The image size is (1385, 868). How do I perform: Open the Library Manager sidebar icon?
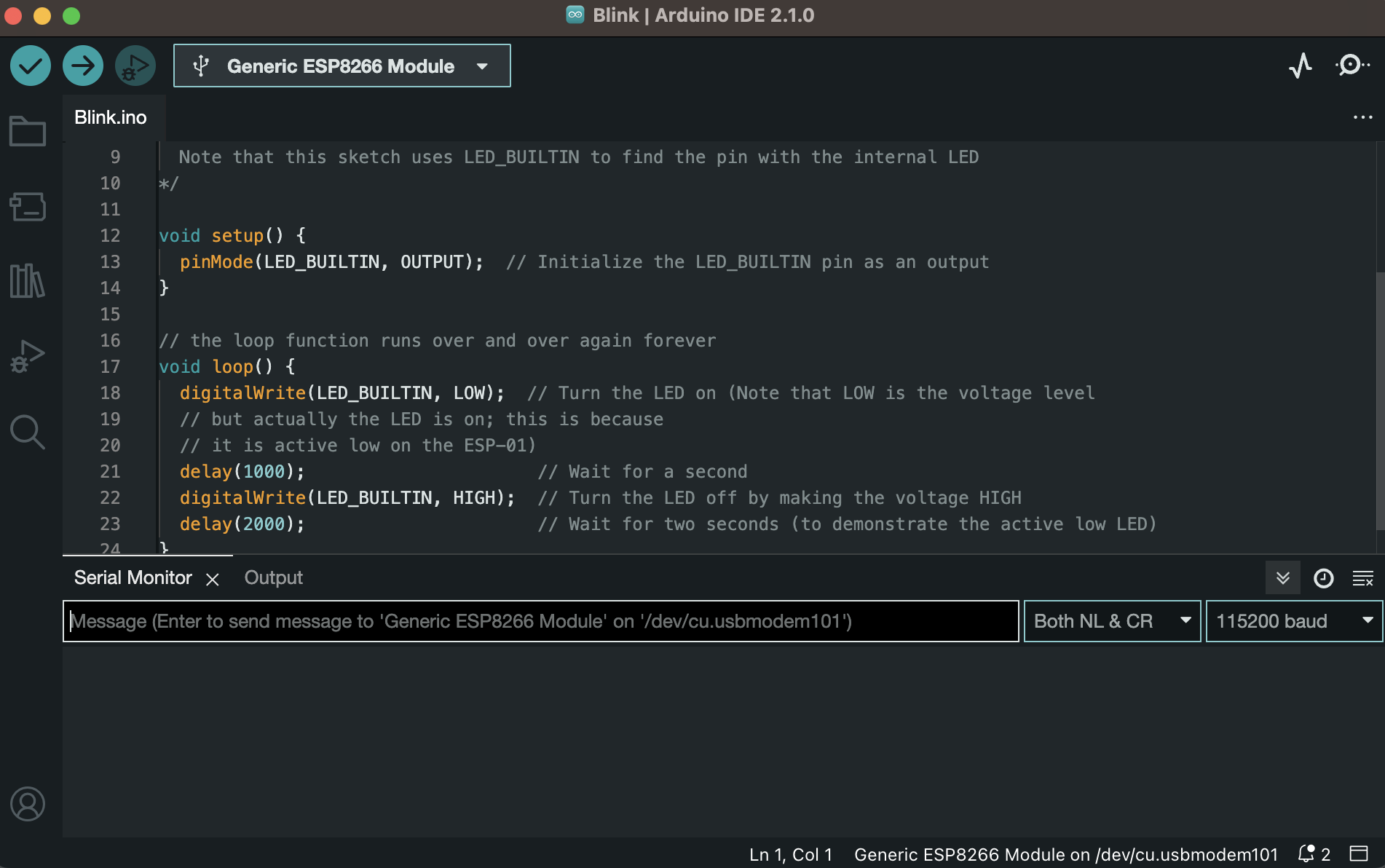[28, 281]
